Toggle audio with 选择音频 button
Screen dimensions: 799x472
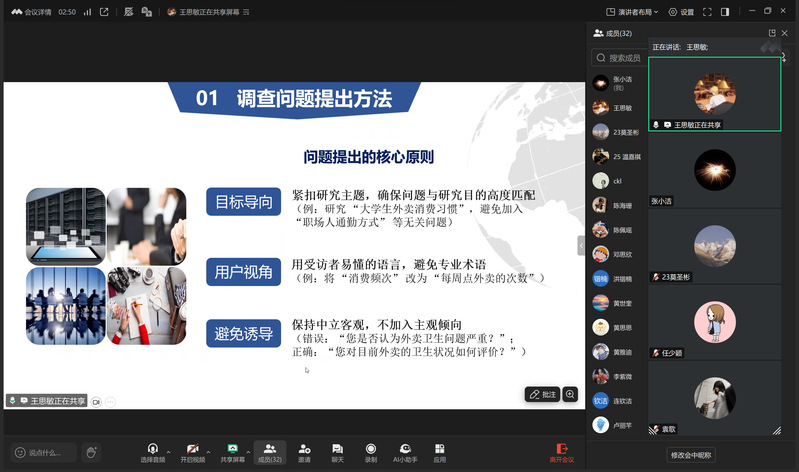click(x=152, y=453)
